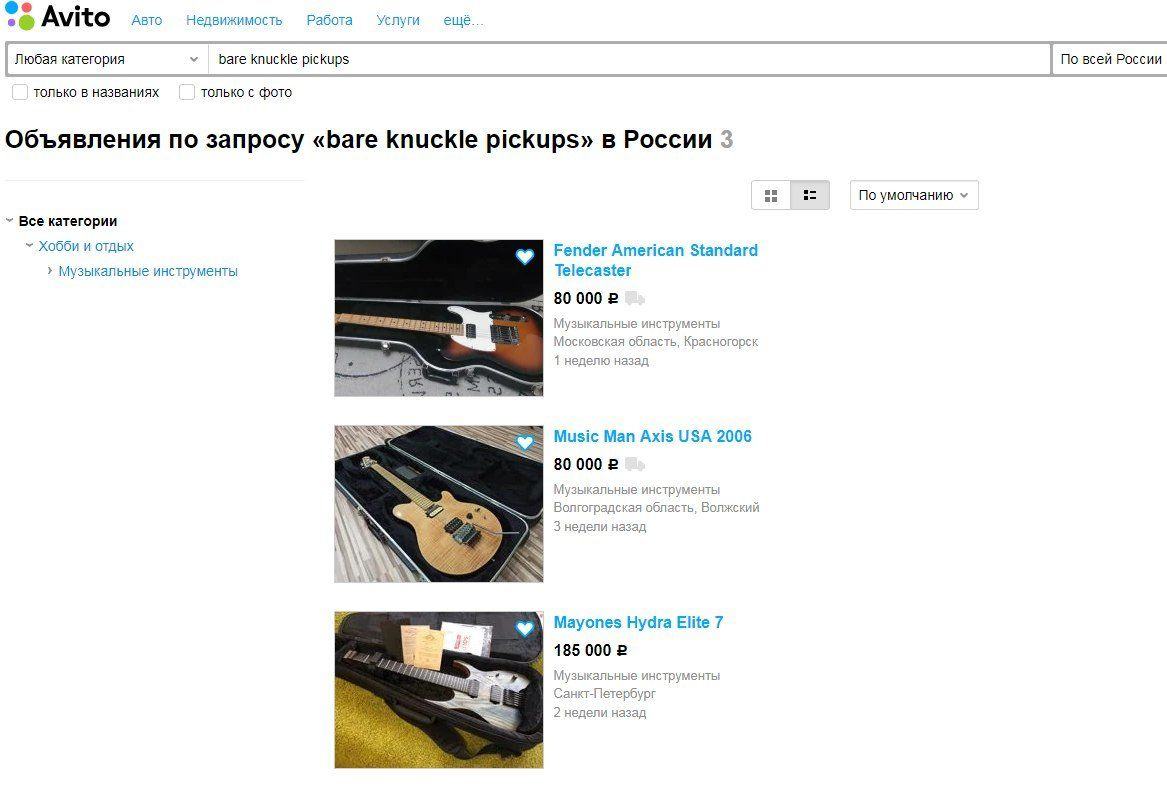1167x788 pixels.
Task: Open 'Music Man Axis USA 2006' listing link
Action: click(653, 436)
